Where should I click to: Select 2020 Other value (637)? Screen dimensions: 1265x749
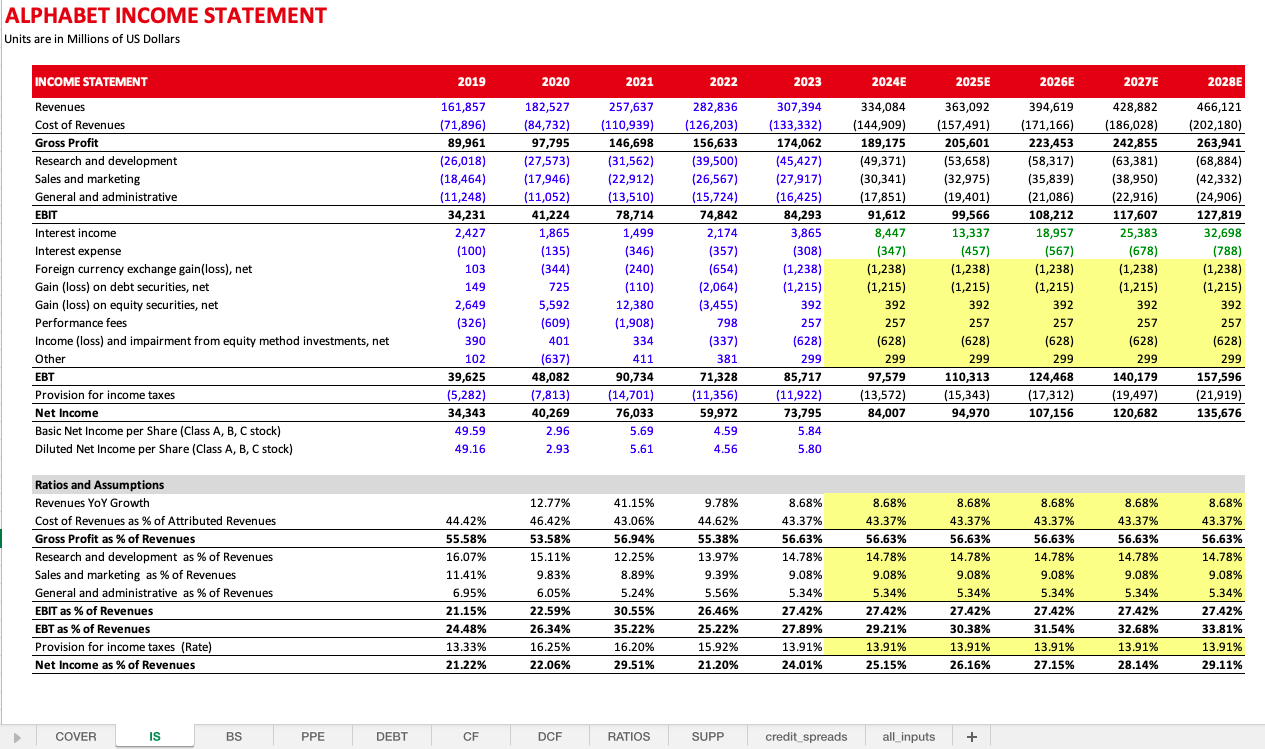(553, 359)
